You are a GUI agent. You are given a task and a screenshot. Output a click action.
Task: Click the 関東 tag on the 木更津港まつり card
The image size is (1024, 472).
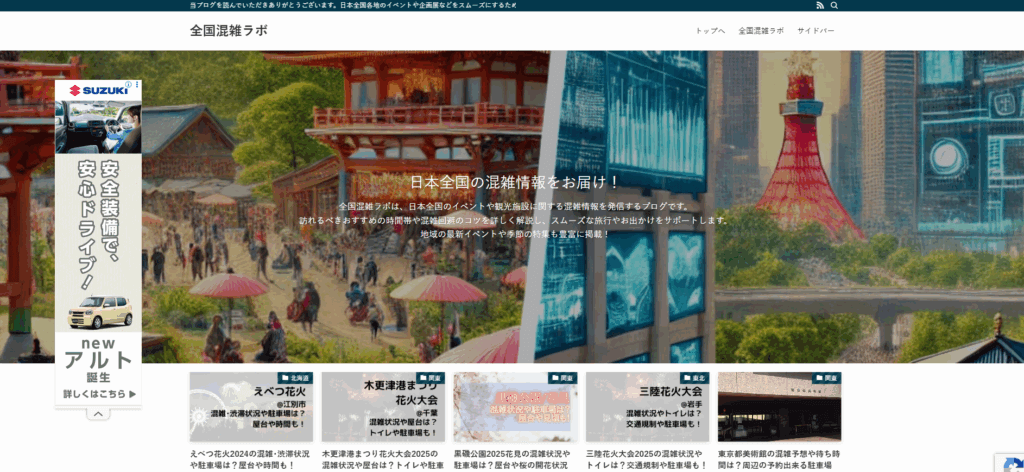[x=432, y=379]
